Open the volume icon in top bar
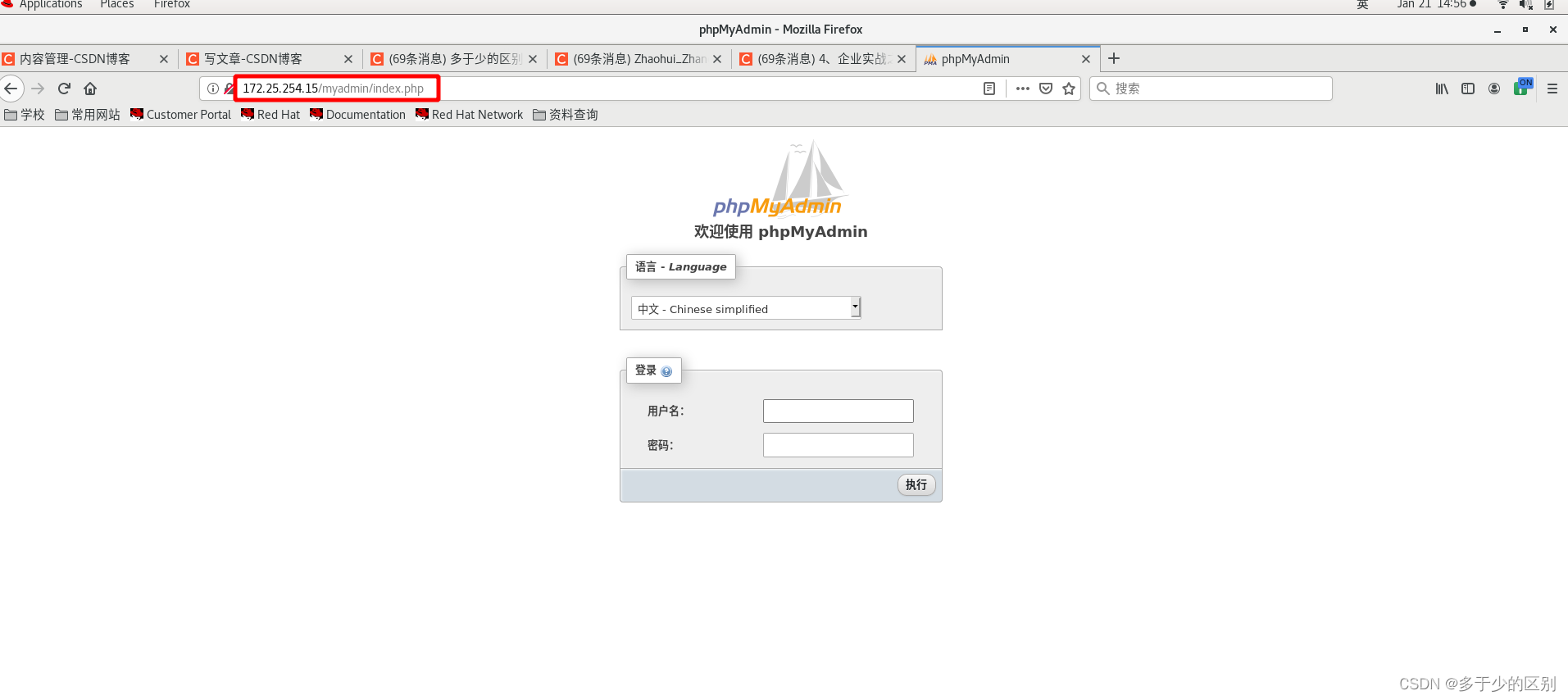The width and height of the screenshot is (1568, 700). coord(1525,5)
